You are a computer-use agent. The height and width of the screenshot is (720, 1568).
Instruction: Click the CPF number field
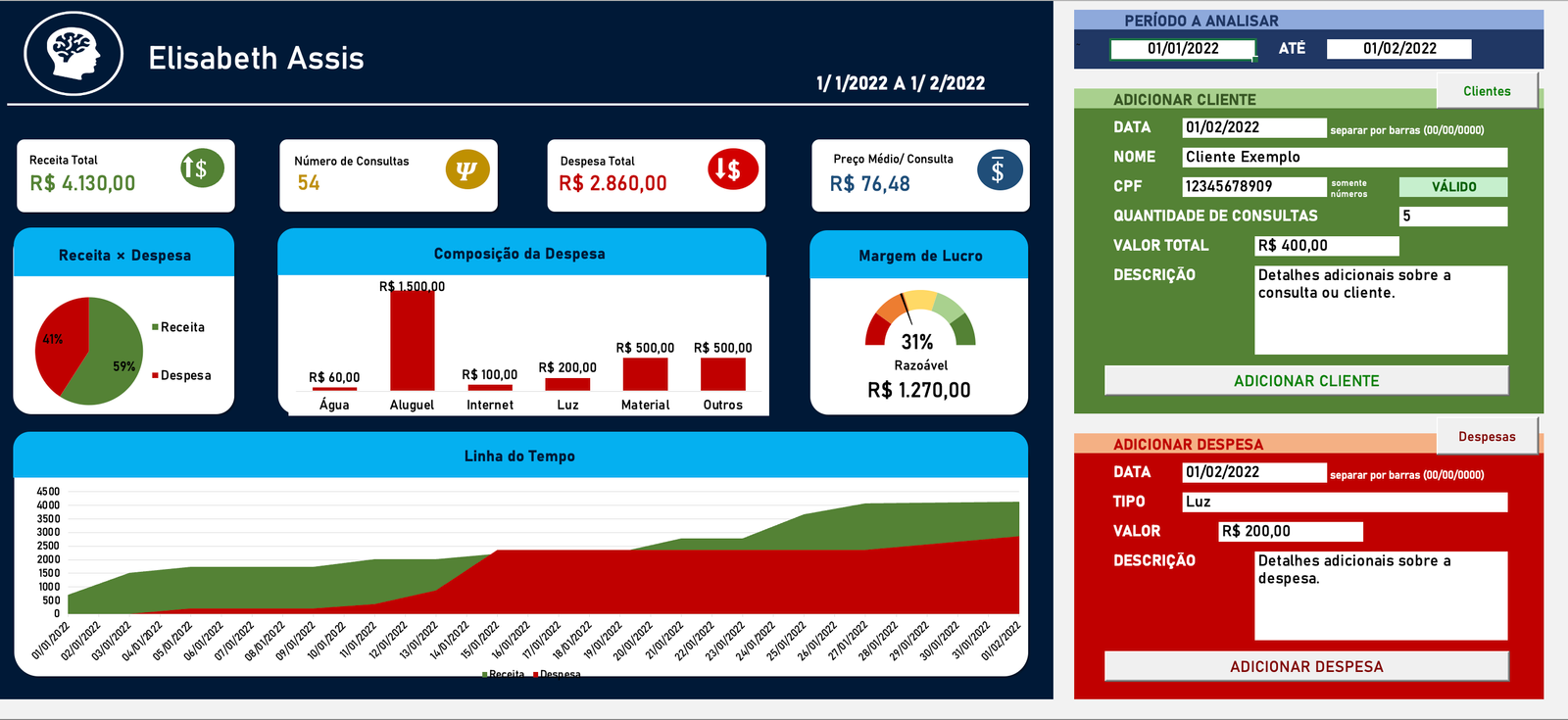coord(1253,186)
